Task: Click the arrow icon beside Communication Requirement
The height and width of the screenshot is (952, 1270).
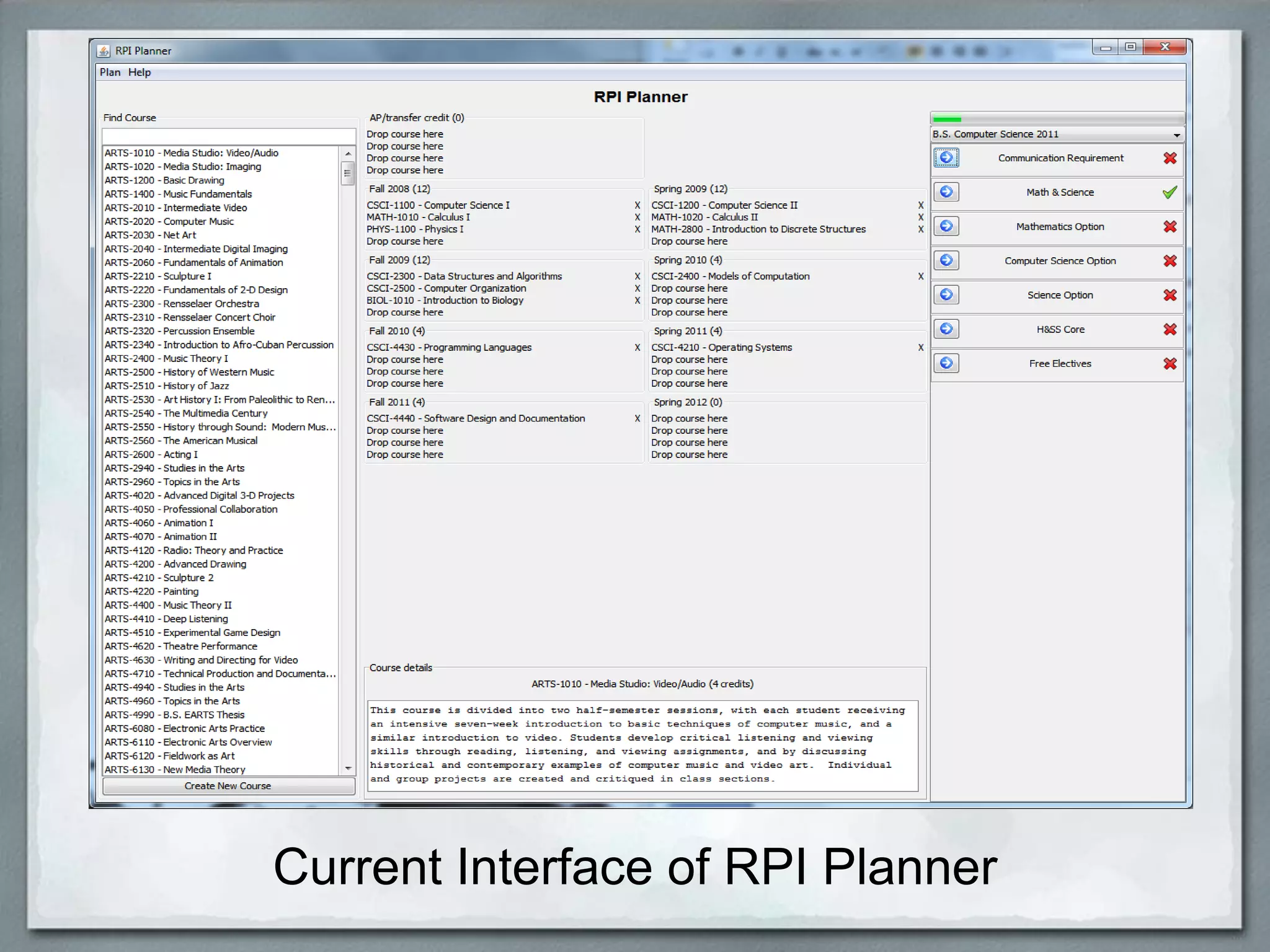Action: (x=946, y=158)
